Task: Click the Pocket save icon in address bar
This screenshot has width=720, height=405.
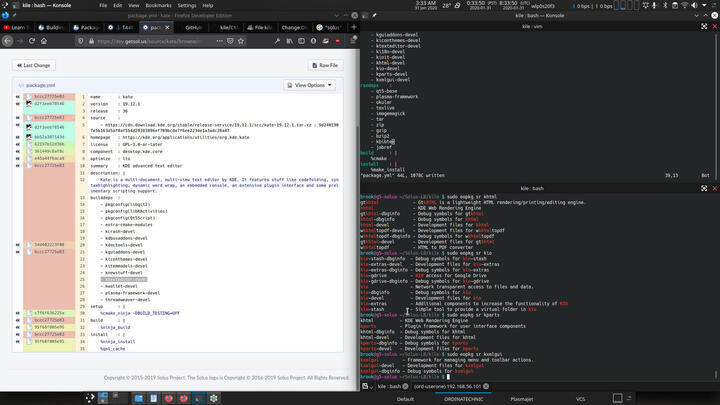Action: [231, 41]
